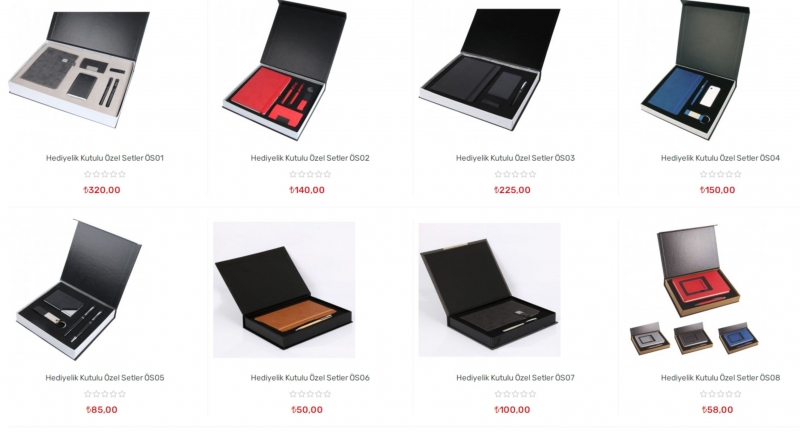
Task: Click the Hediyelik Kutulu Özel Setler ÖS01 title
Action: 105,158
